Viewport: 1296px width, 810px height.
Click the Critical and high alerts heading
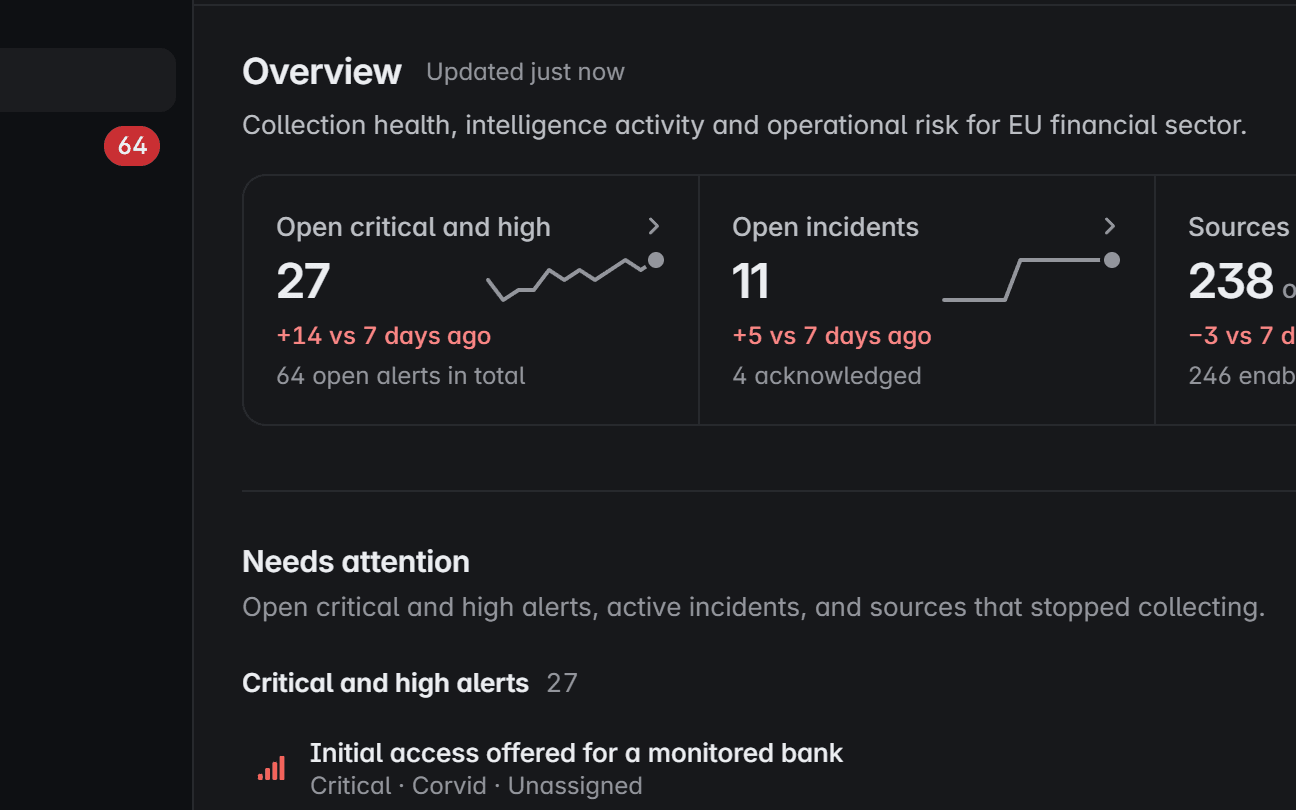[385, 683]
